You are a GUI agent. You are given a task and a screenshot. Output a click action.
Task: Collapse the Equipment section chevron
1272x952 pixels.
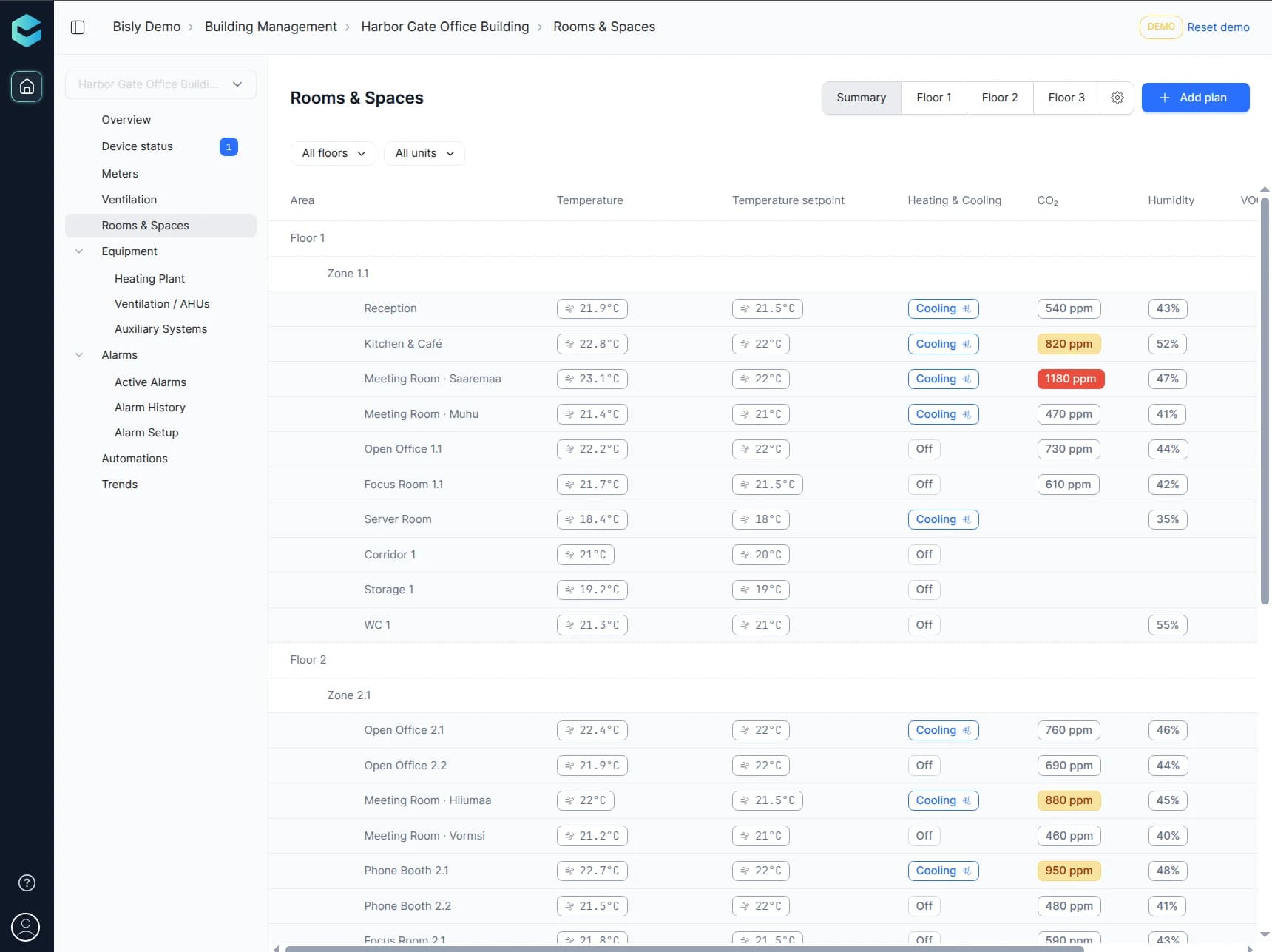pos(79,251)
